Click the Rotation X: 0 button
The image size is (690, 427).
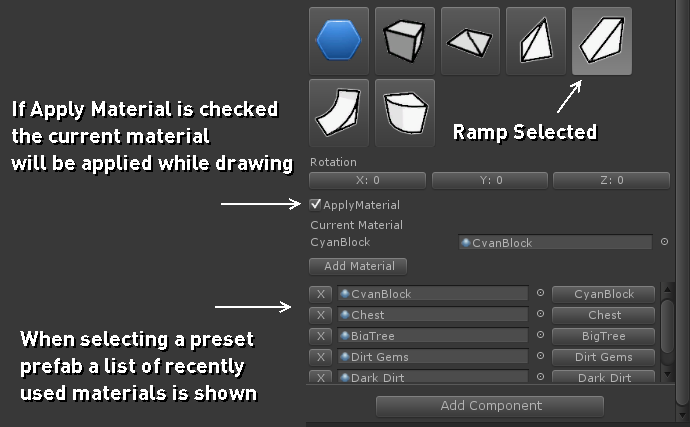pyautogui.click(x=367, y=181)
